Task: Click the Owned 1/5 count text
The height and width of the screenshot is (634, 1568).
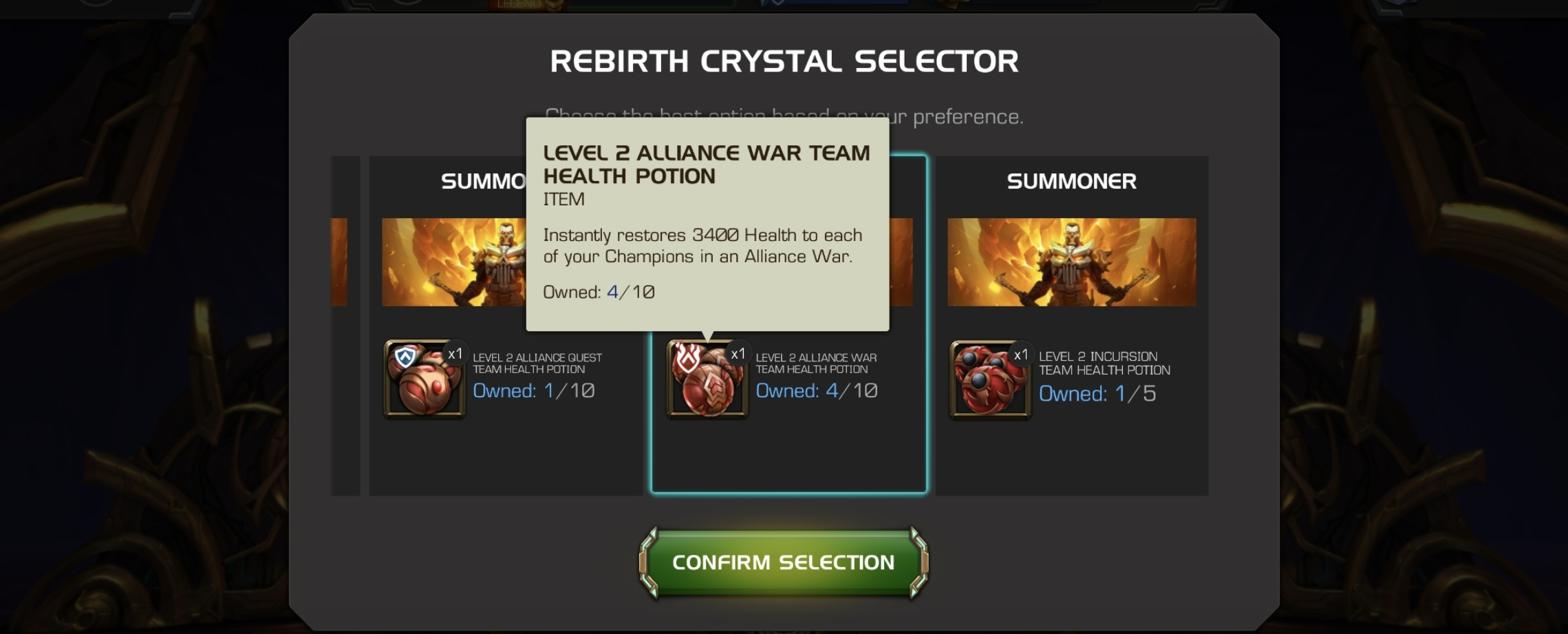Action: pos(1097,394)
